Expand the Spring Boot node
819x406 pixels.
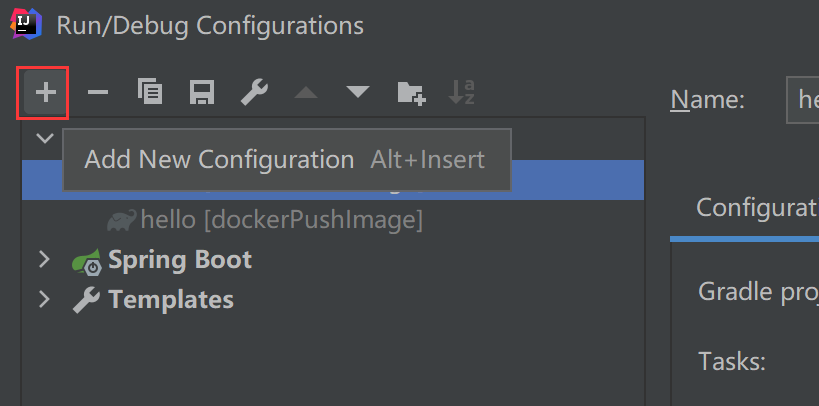(44, 260)
